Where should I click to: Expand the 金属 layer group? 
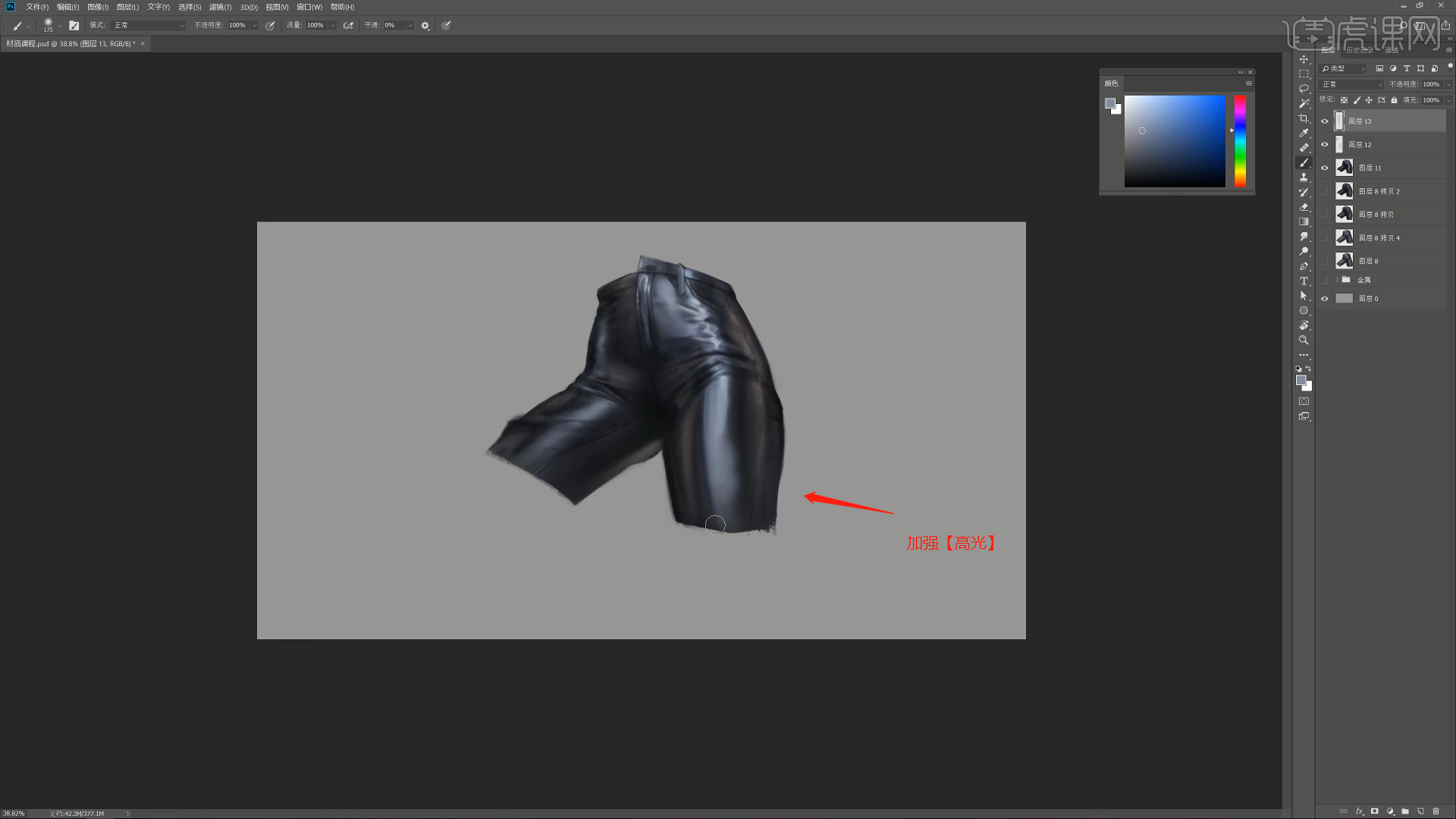[x=1337, y=280]
